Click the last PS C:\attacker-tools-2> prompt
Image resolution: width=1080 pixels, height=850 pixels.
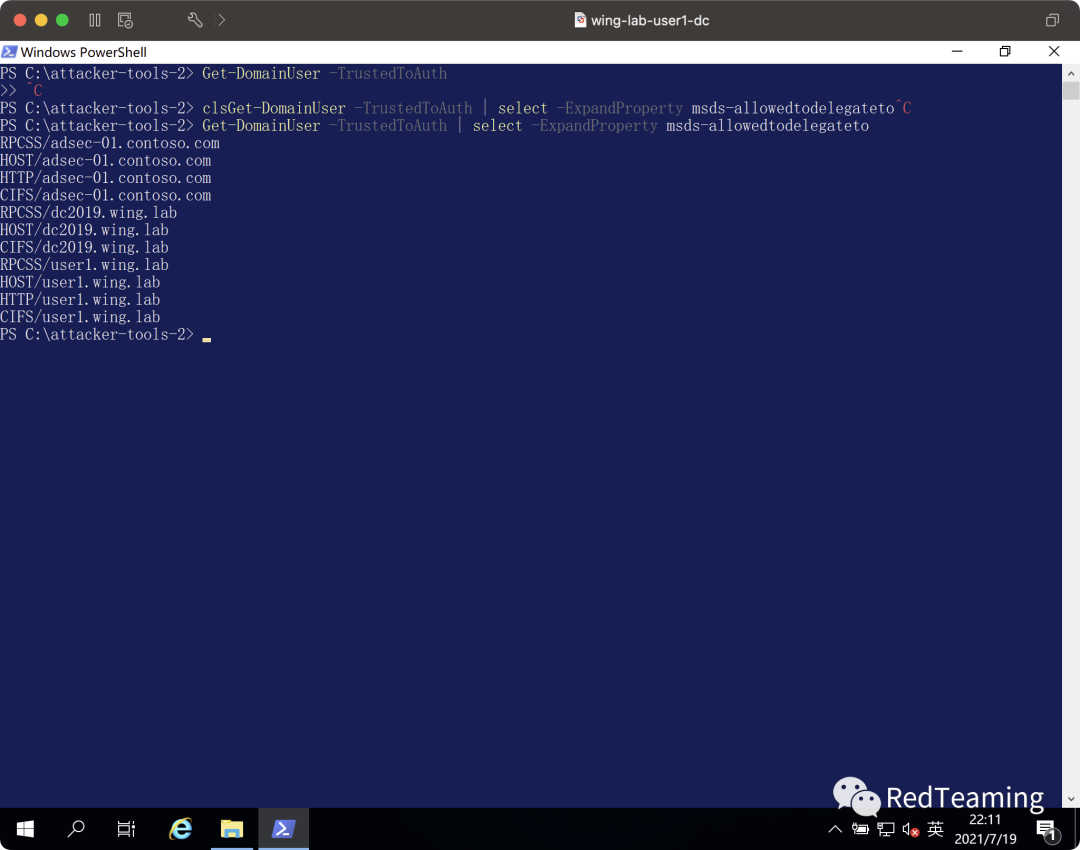pos(97,335)
